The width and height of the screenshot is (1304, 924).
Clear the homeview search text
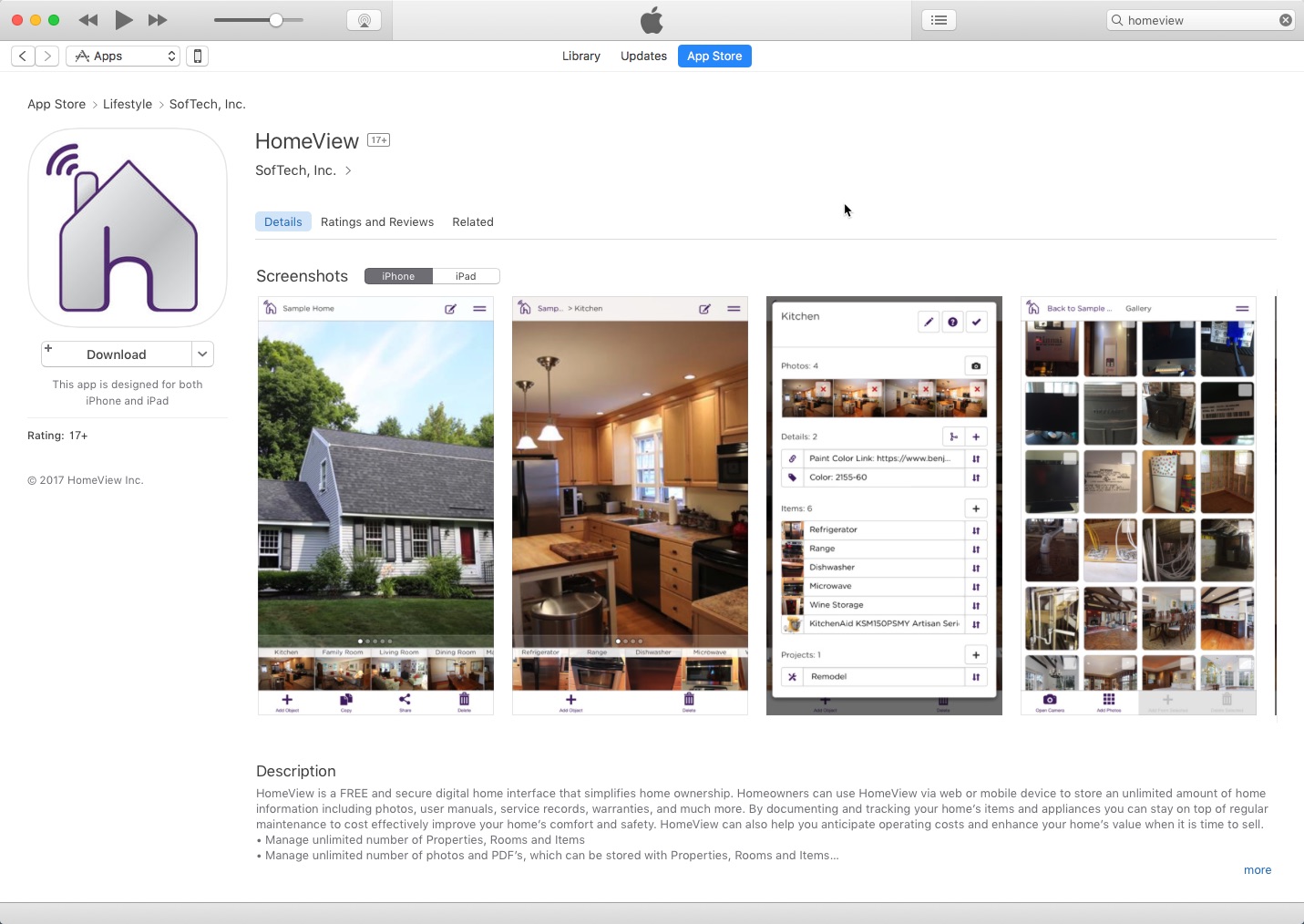pos(1285,20)
